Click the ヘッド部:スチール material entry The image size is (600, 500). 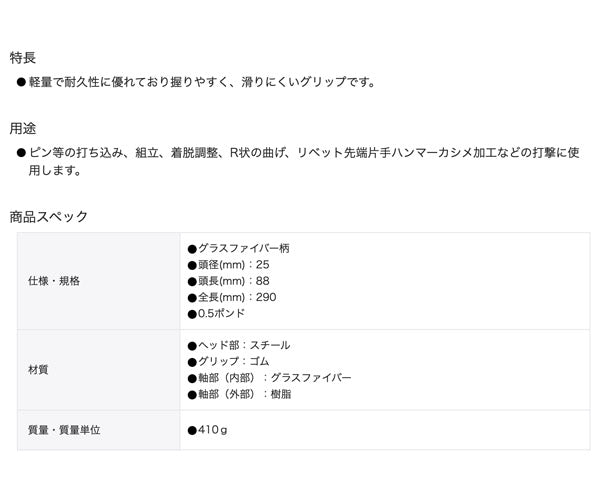coord(240,345)
